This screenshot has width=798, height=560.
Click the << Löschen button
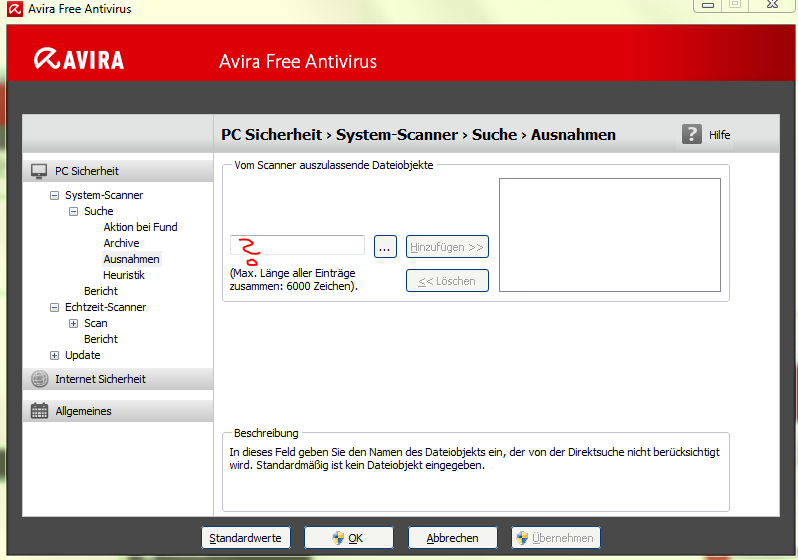(x=447, y=281)
